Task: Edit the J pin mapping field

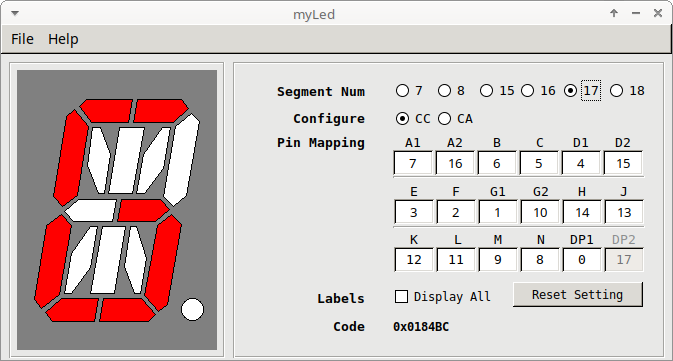Action: 624,212
